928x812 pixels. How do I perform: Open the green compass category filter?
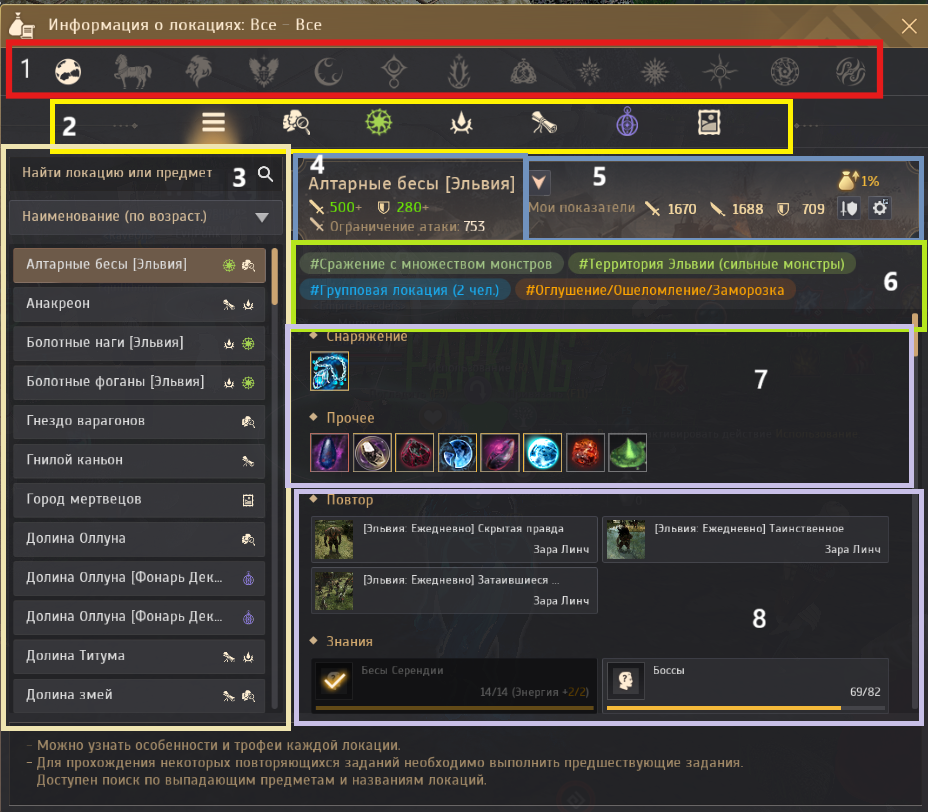pos(379,123)
